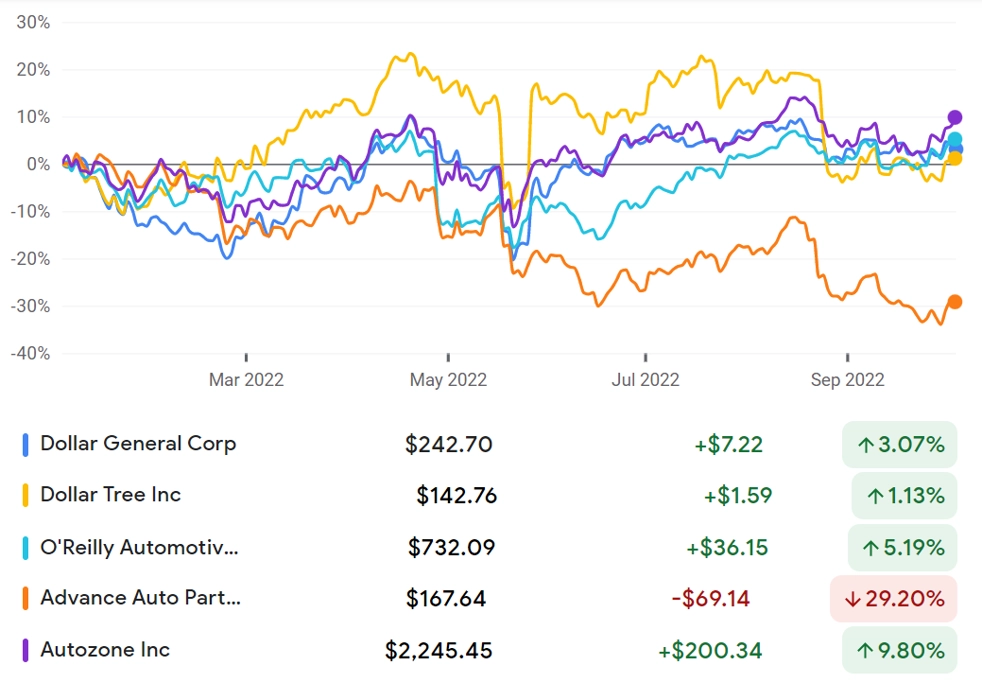Click the red 29.20% decline badge
The width and height of the screenshot is (982, 683).
(x=894, y=599)
